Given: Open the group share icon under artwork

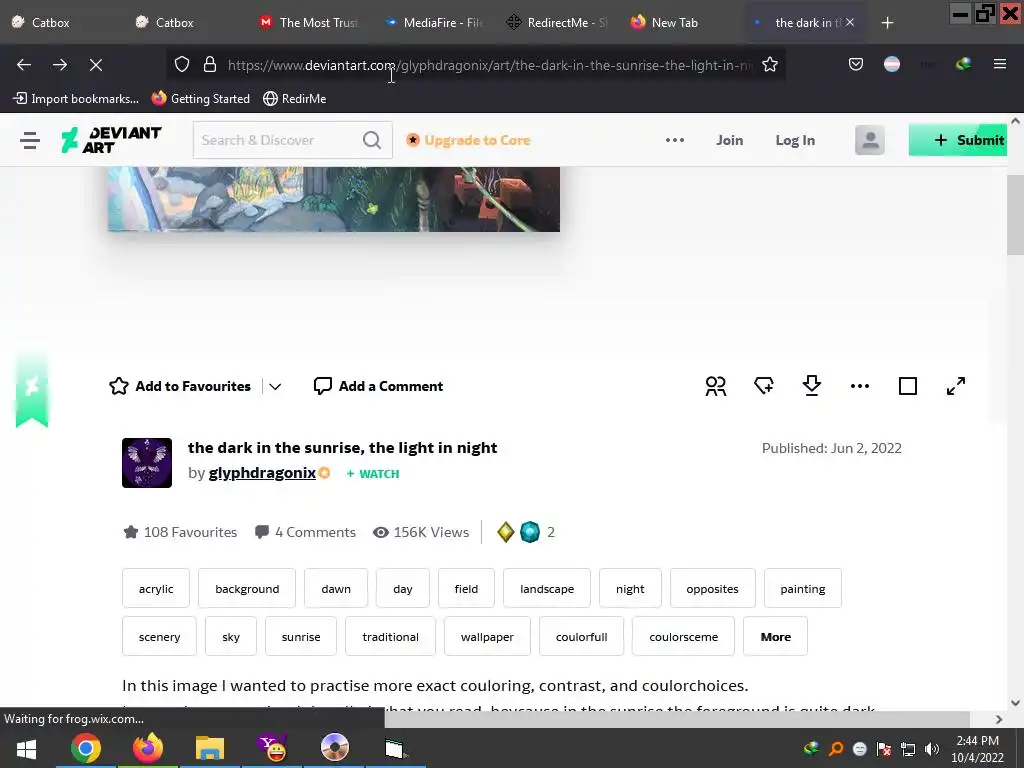Looking at the screenshot, I should click(x=716, y=386).
